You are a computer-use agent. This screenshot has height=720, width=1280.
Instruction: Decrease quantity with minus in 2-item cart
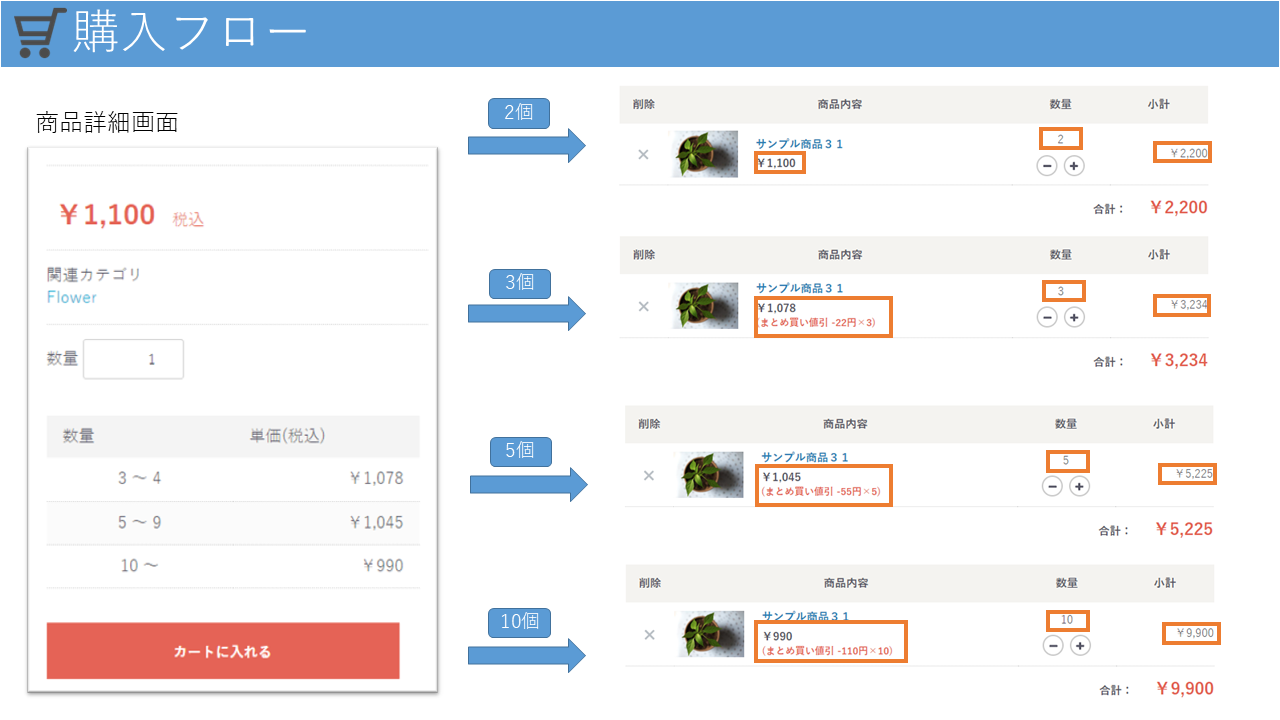[1047, 166]
